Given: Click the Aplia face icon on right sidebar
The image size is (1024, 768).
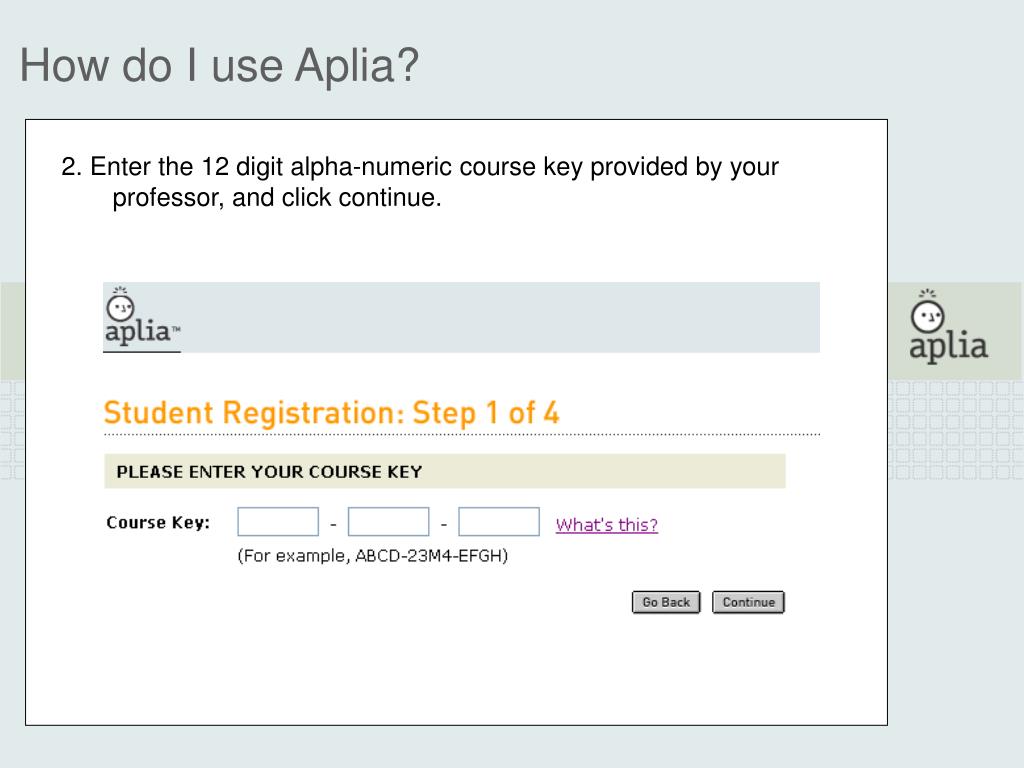Looking at the screenshot, I should click(928, 311).
